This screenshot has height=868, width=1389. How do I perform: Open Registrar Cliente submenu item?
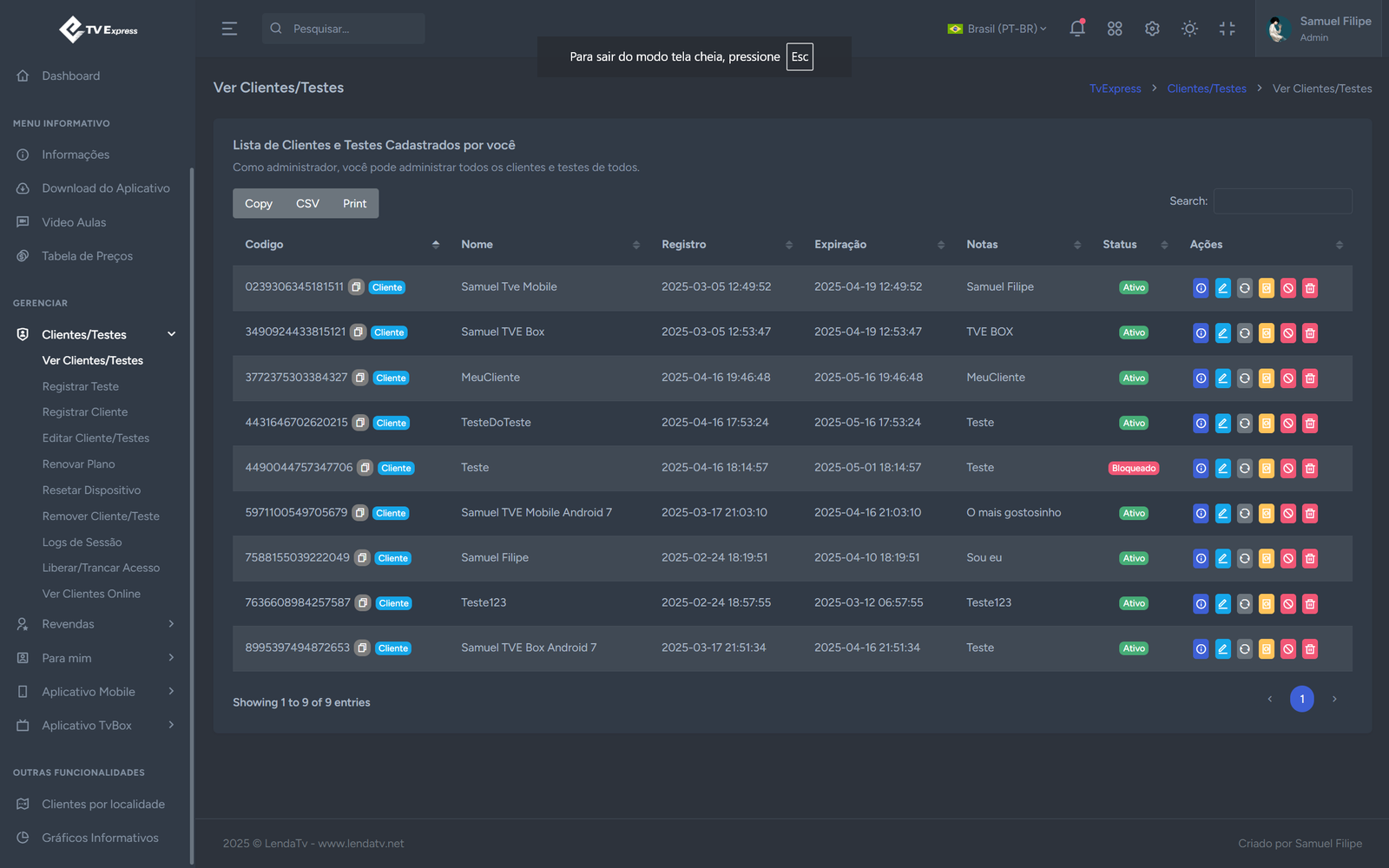coord(85,412)
